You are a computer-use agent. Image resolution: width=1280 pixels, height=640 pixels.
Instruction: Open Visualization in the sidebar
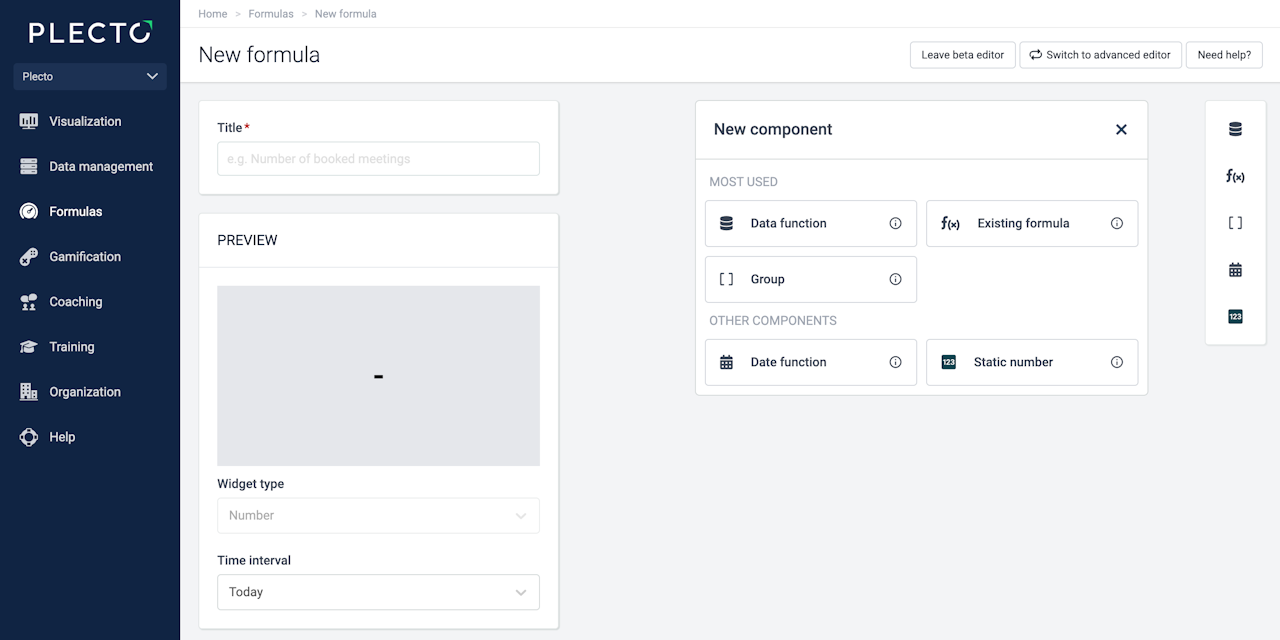(85, 121)
